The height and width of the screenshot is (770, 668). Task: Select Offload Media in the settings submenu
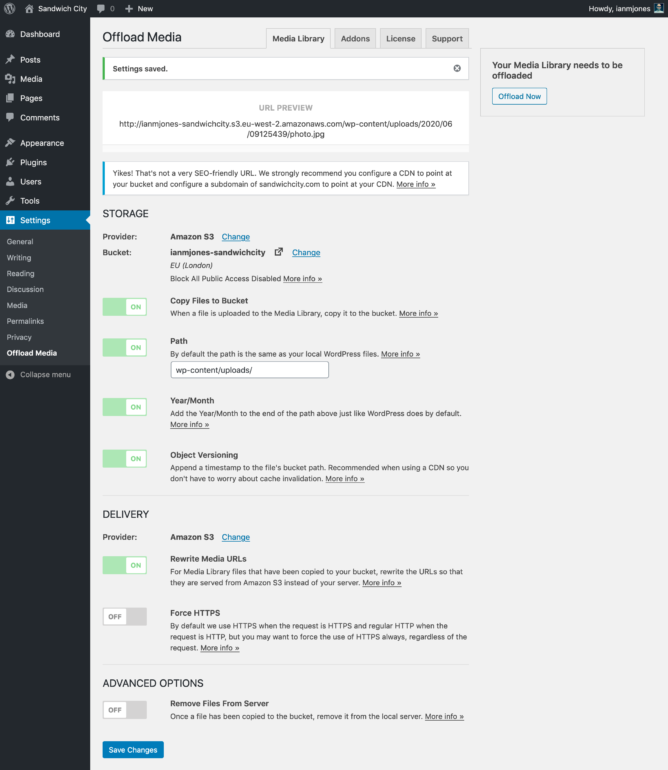click(x=32, y=353)
